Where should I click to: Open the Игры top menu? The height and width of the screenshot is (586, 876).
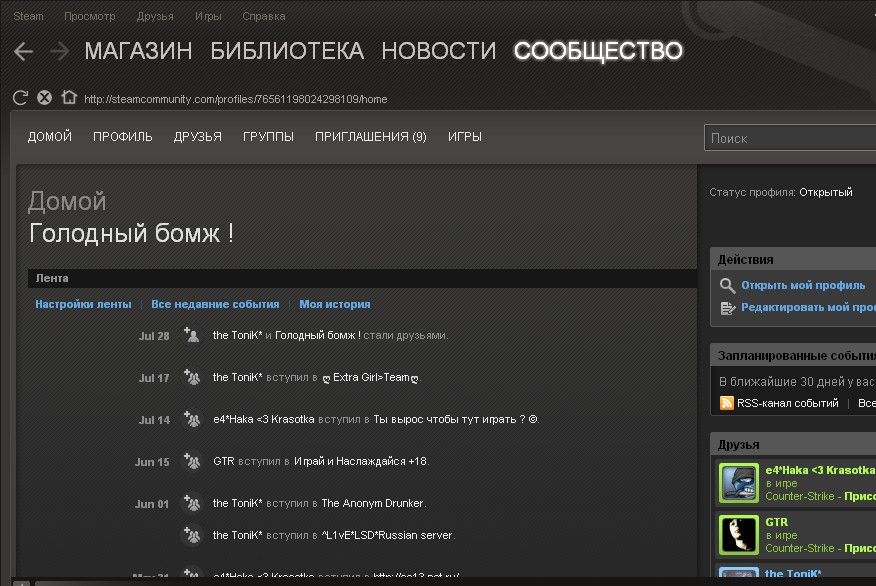[x=208, y=16]
